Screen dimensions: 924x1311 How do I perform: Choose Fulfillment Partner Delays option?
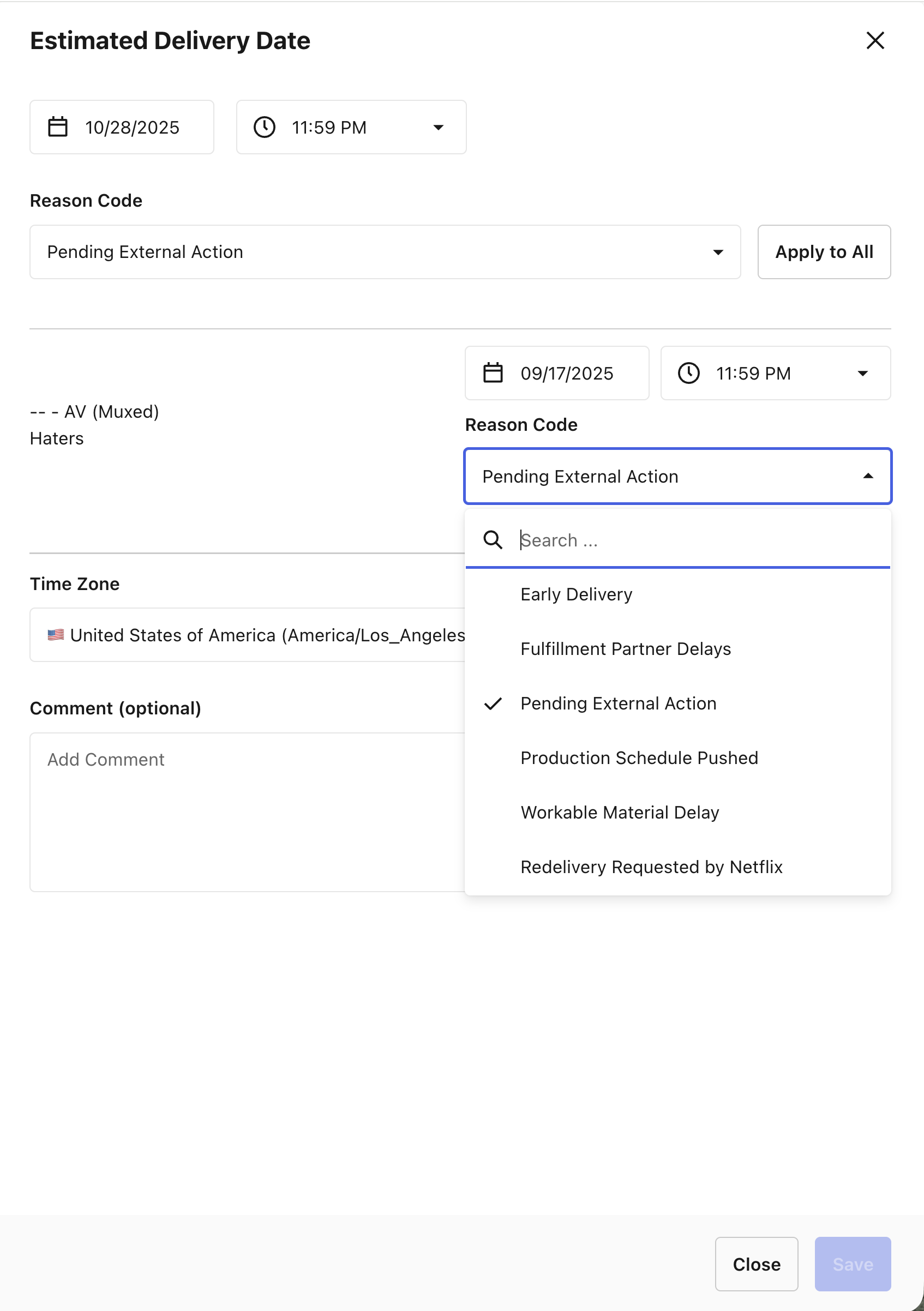coord(625,648)
